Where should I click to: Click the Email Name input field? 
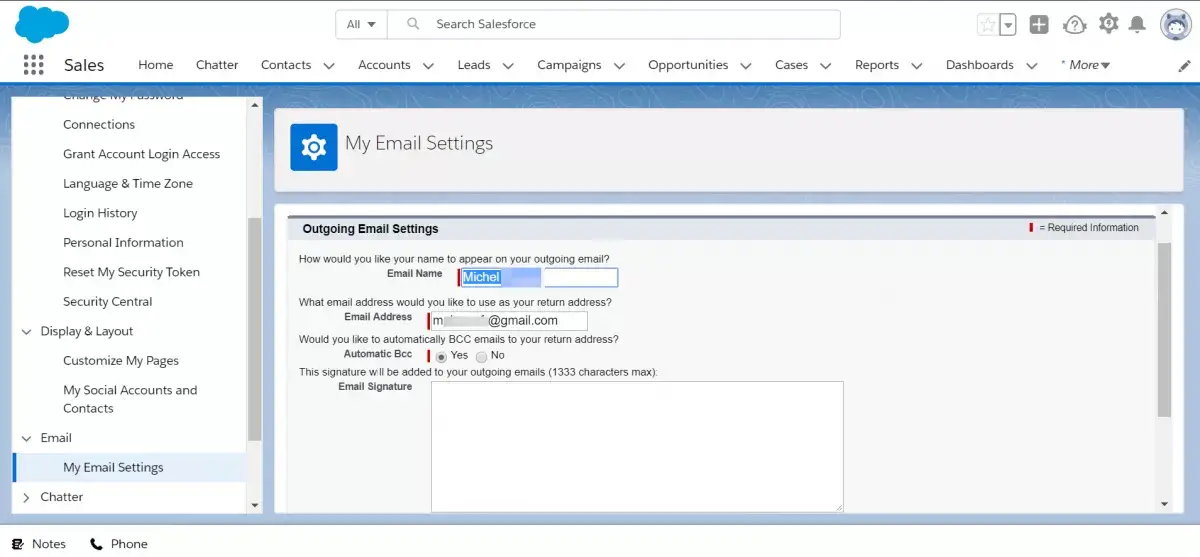click(x=538, y=278)
